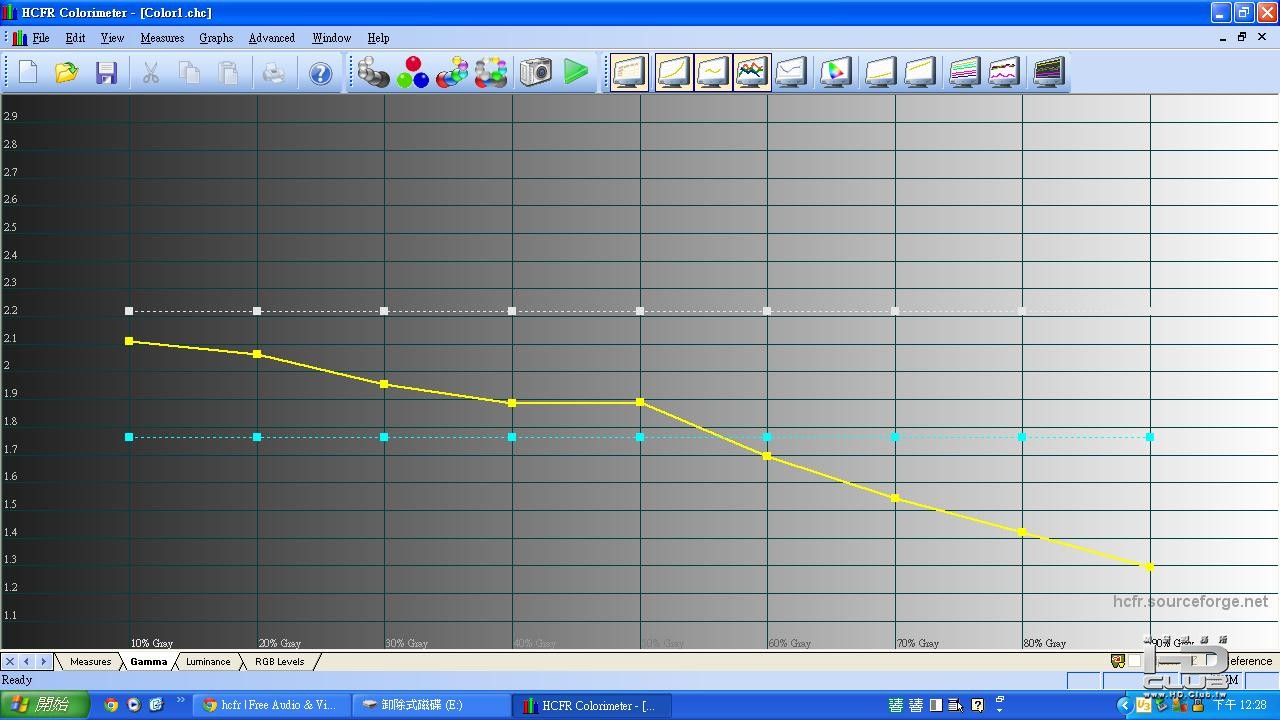Open the Windows Start button
This screenshot has height=720, width=1280.
[x=44, y=705]
